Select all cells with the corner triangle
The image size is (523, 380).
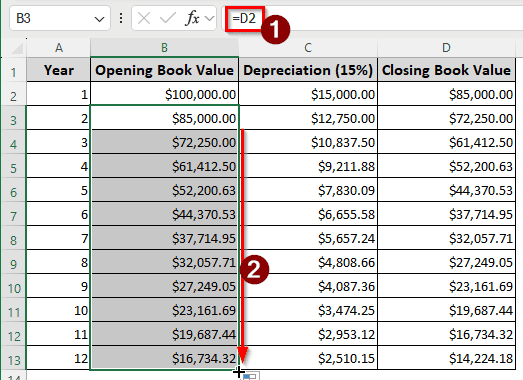point(17,49)
